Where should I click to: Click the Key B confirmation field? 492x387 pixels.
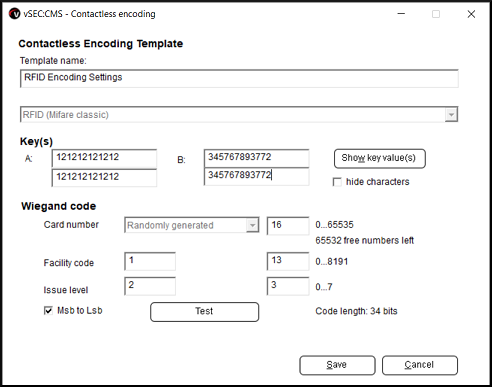(x=256, y=176)
